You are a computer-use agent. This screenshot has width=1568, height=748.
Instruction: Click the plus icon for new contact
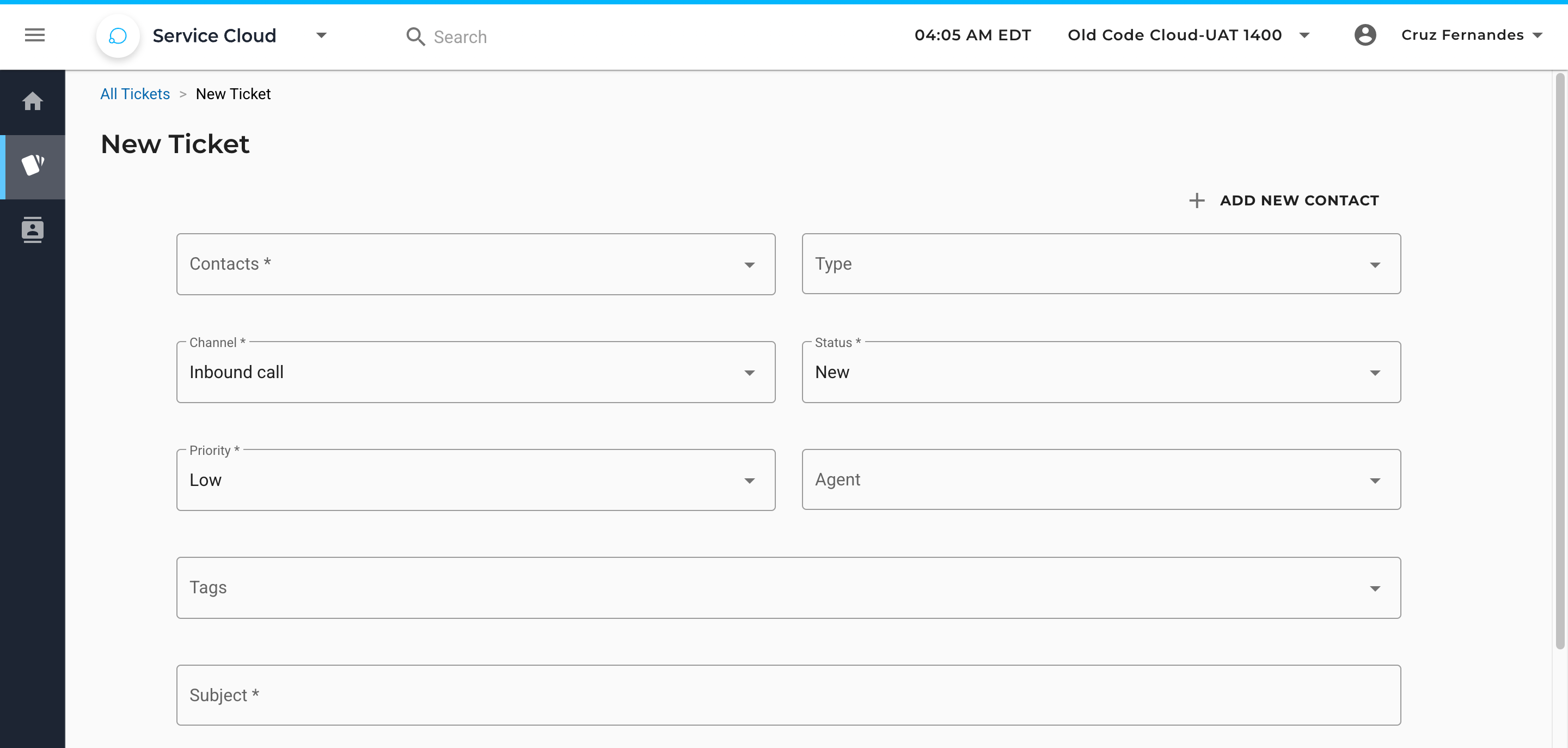(x=1196, y=200)
